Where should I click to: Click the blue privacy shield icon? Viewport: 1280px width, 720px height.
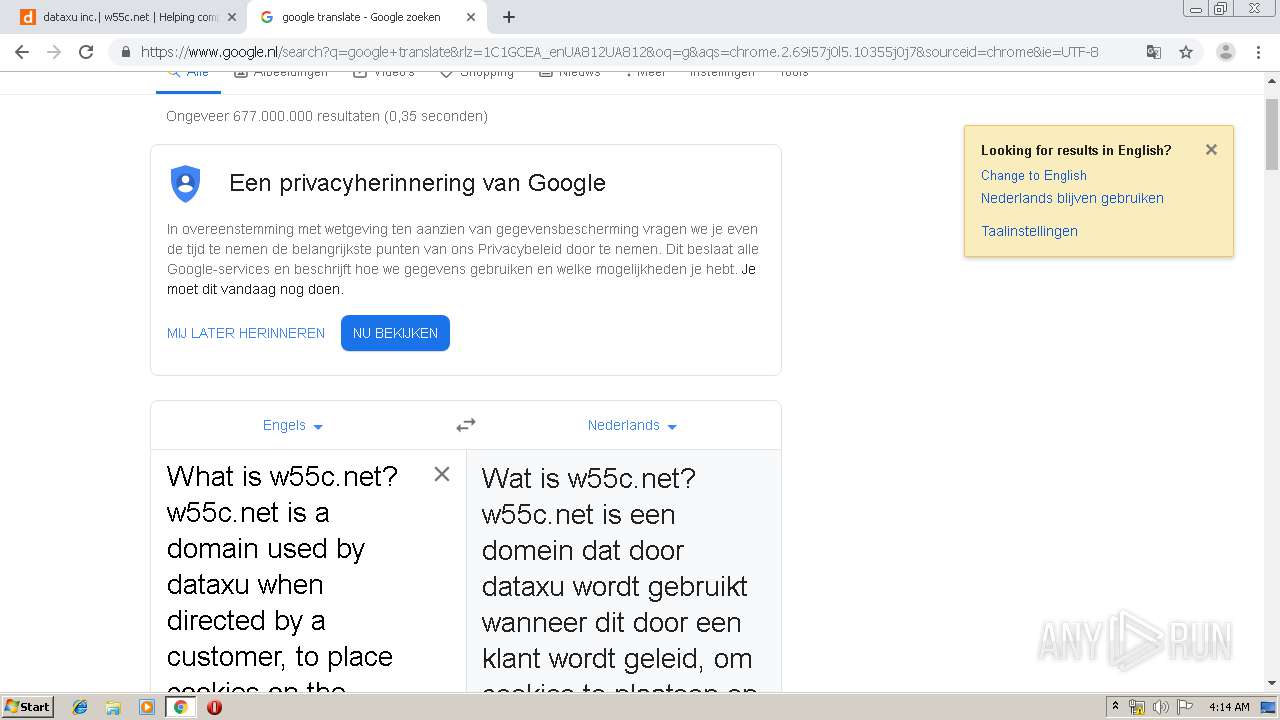(186, 183)
